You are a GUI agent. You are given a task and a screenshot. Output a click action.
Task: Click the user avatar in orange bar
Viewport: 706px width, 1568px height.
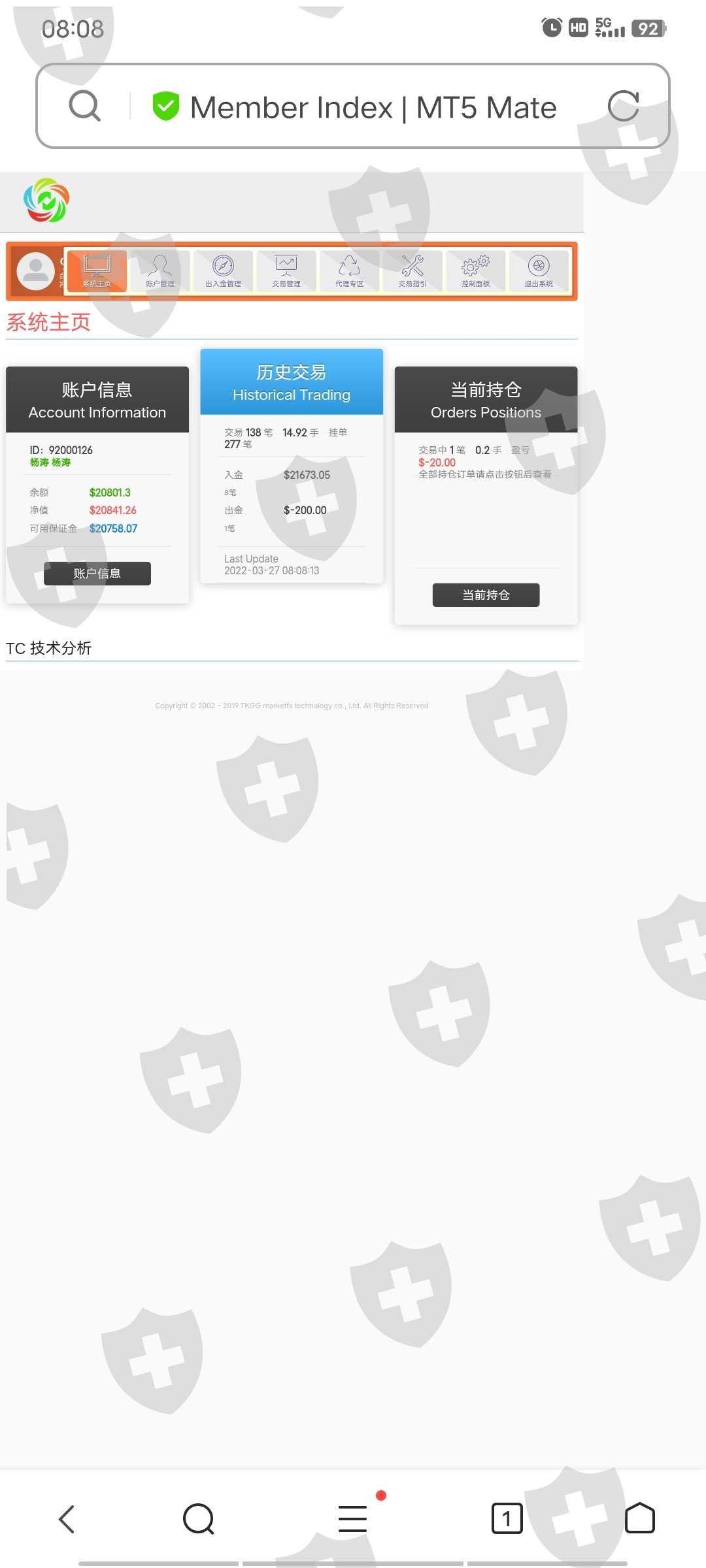pos(35,270)
